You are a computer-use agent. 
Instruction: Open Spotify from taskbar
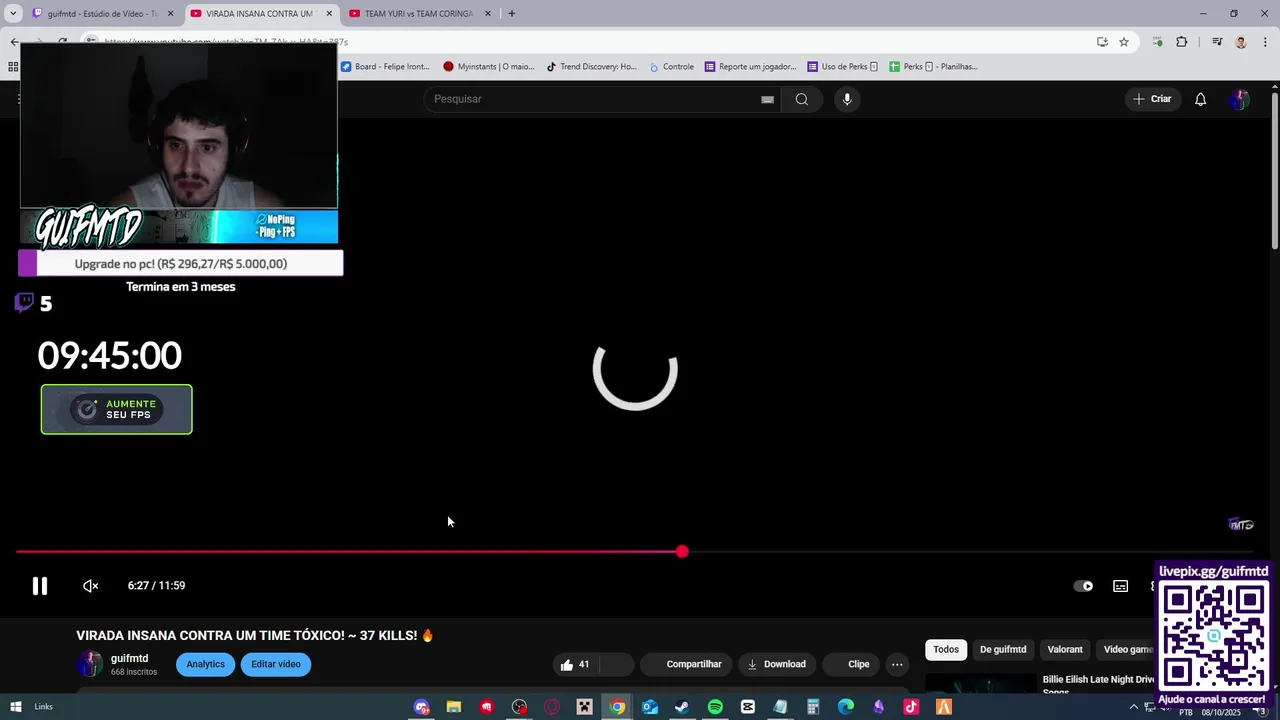[715, 707]
